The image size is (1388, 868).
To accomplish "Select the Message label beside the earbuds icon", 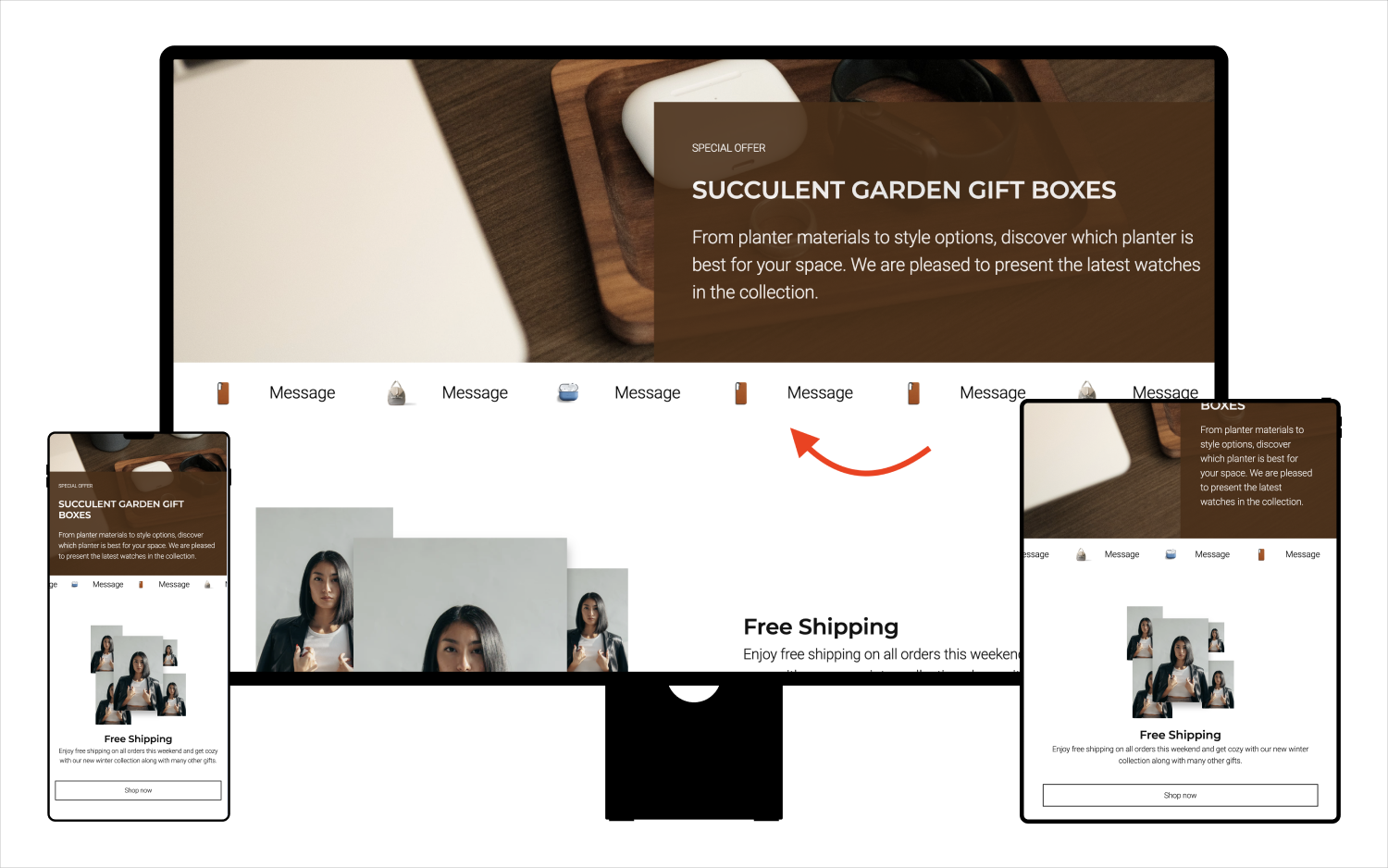I will (x=647, y=392).
